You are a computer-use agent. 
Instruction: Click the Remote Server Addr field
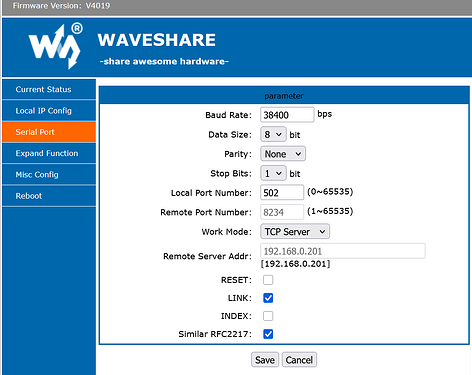click(x=342, y=251)
